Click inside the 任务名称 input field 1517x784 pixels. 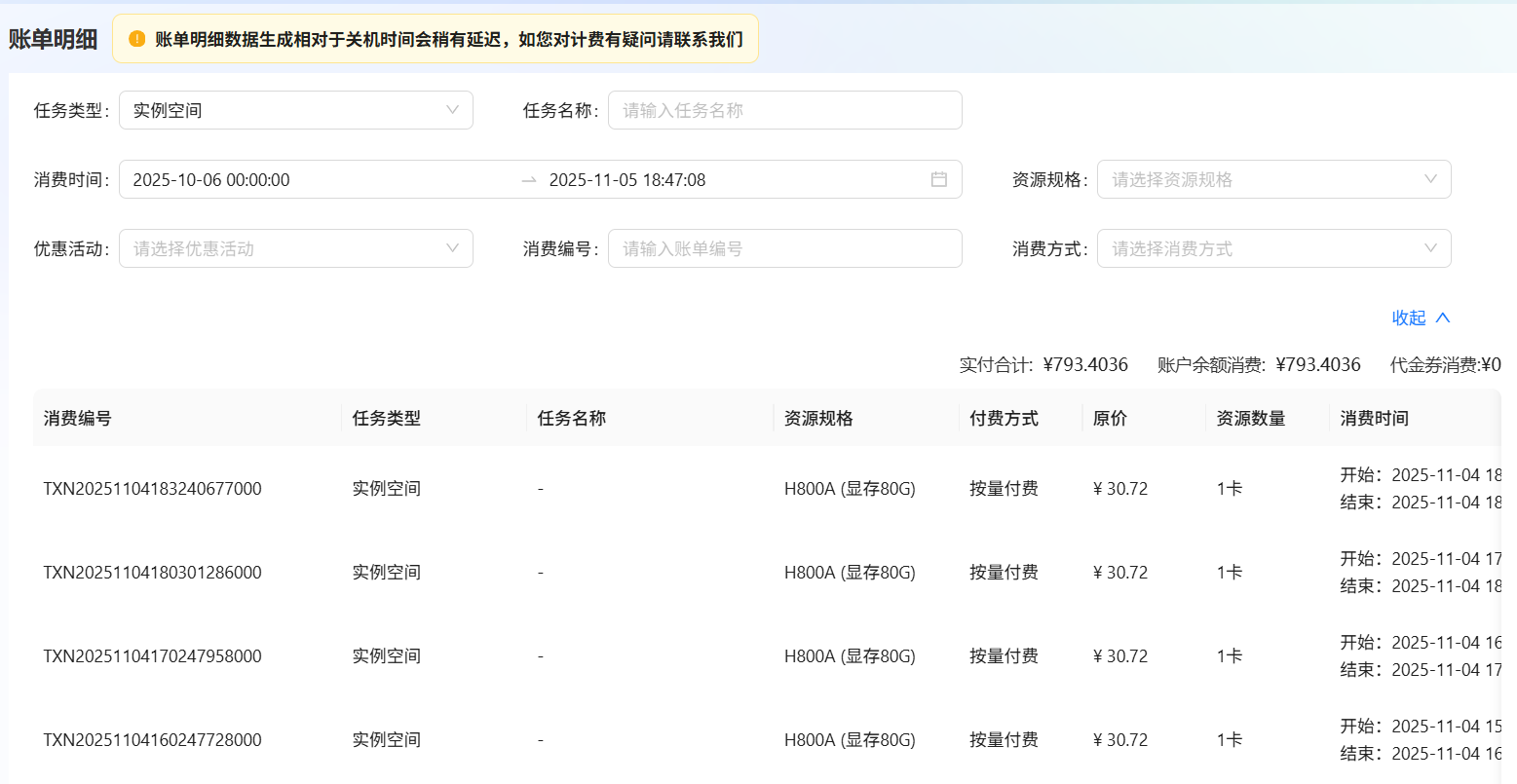tap(784, 110)
